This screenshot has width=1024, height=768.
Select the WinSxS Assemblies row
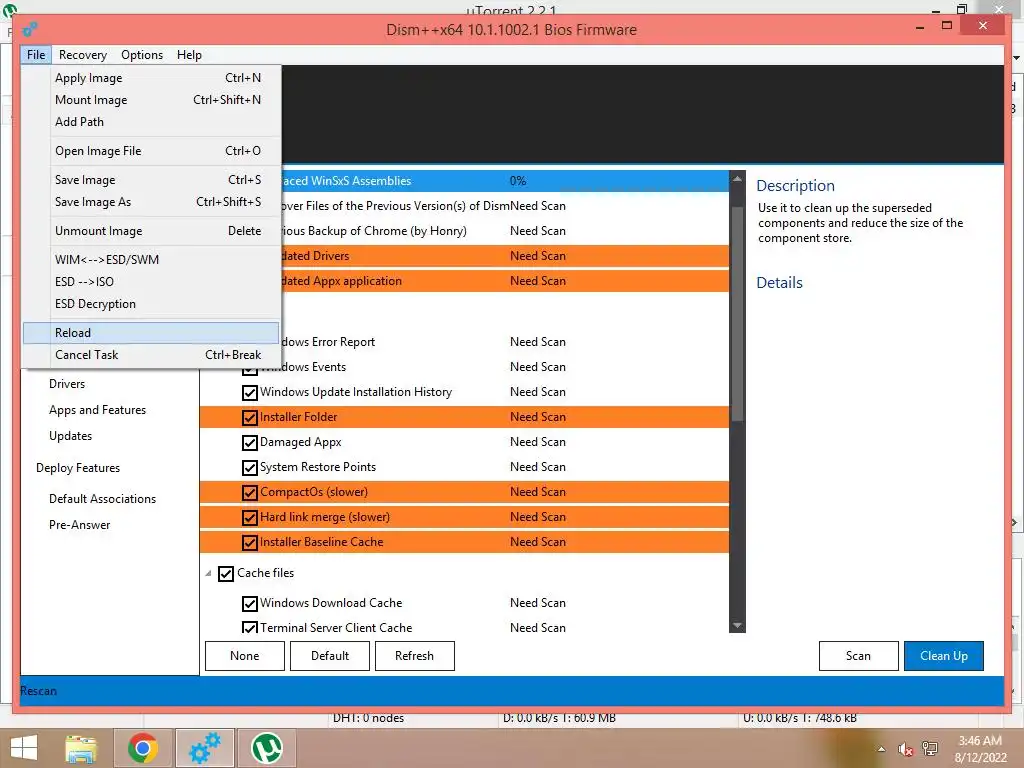tap(505, 181)
